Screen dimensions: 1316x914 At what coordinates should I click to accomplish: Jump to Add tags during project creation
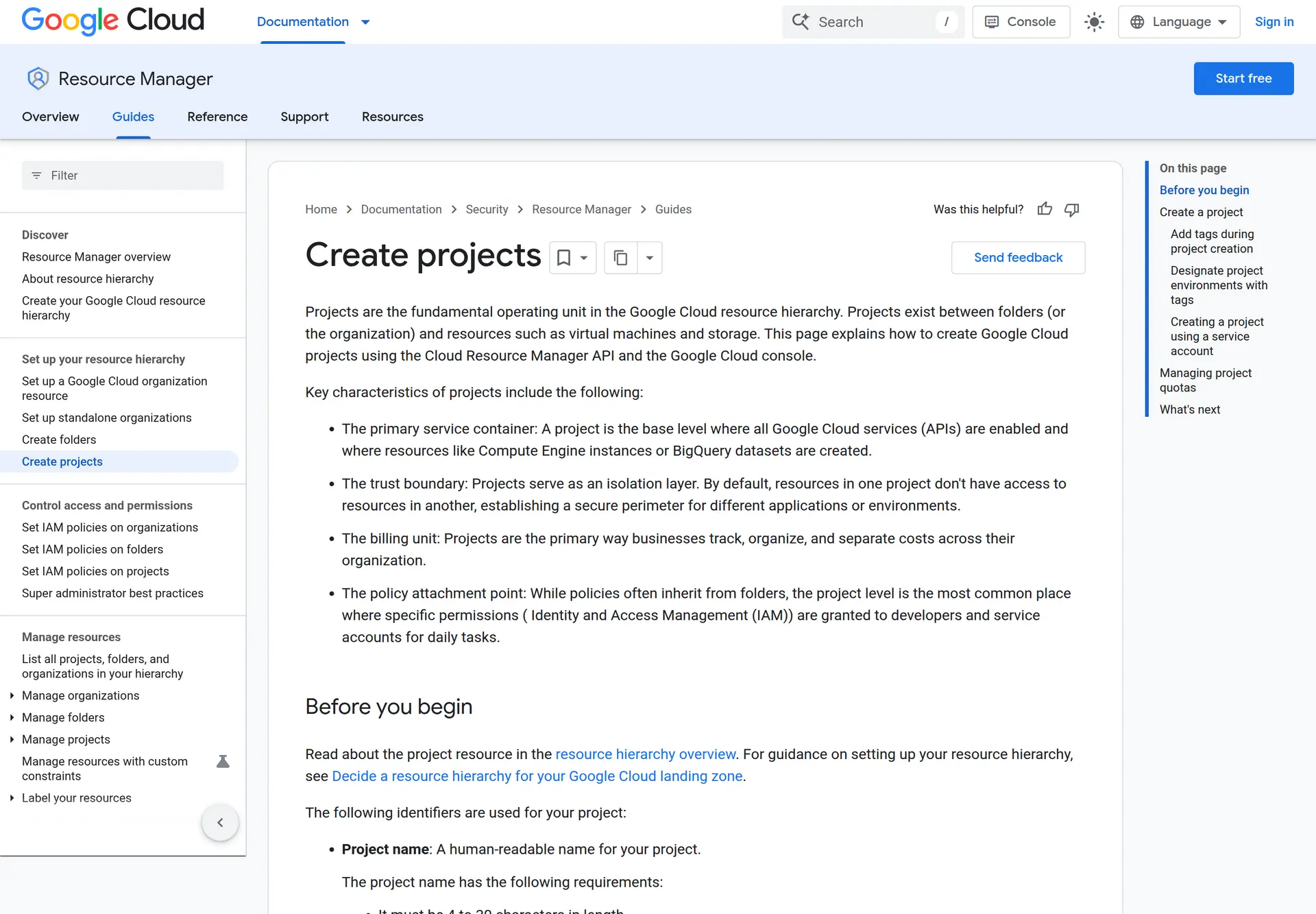coord(1212,241)
